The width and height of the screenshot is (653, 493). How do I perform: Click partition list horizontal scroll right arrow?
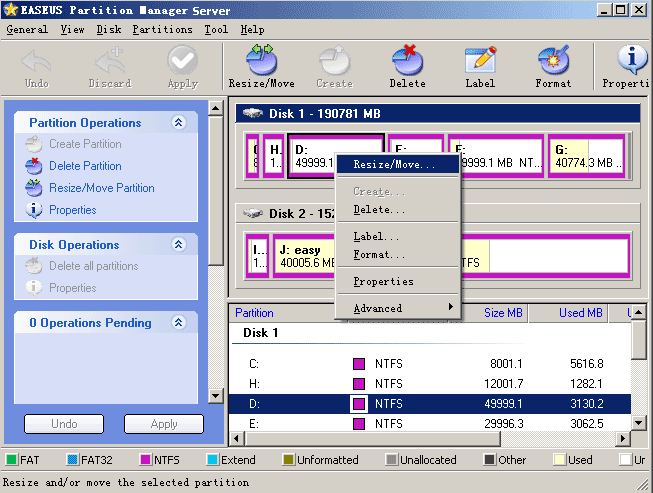623,438
